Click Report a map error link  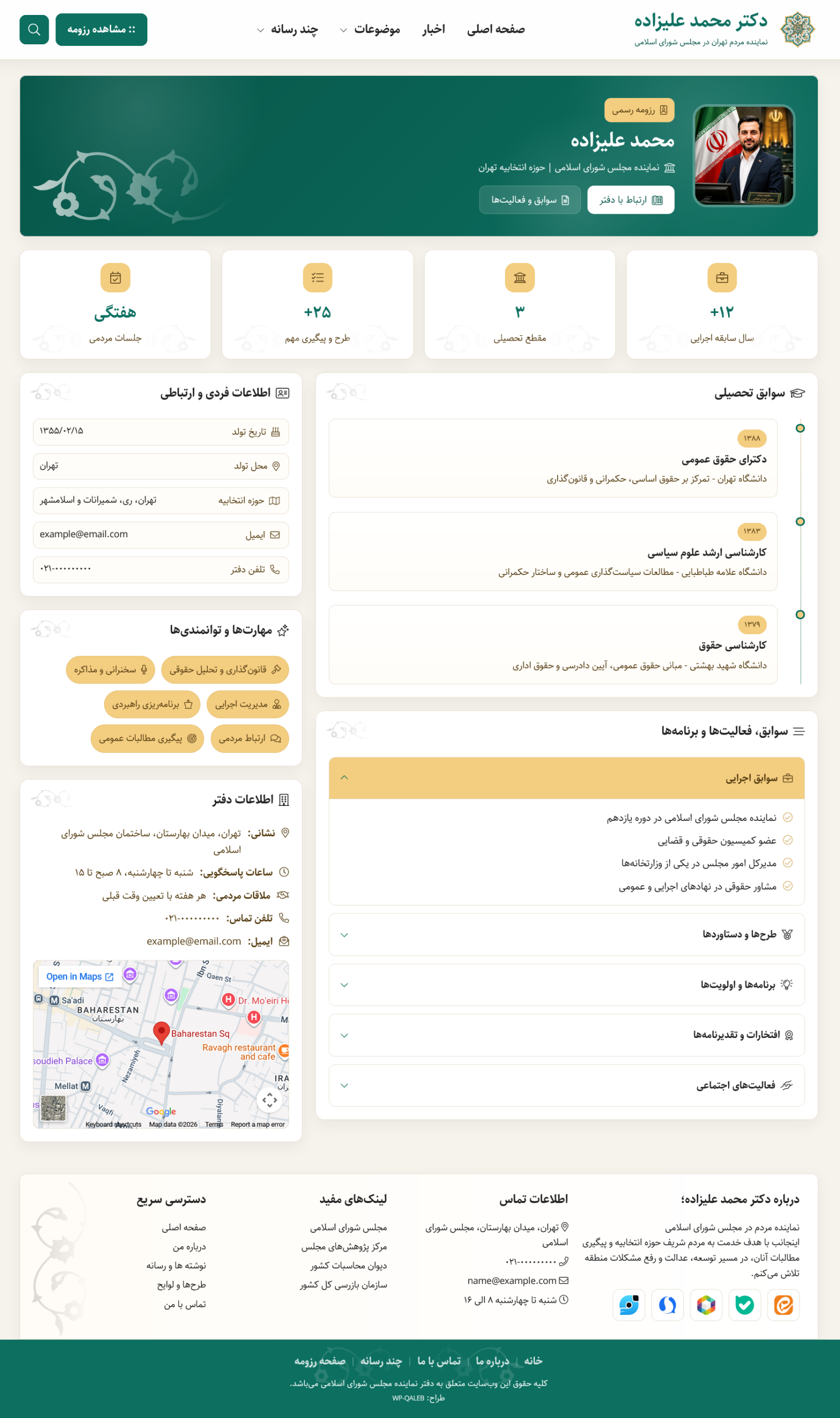tap(257, 1125)
